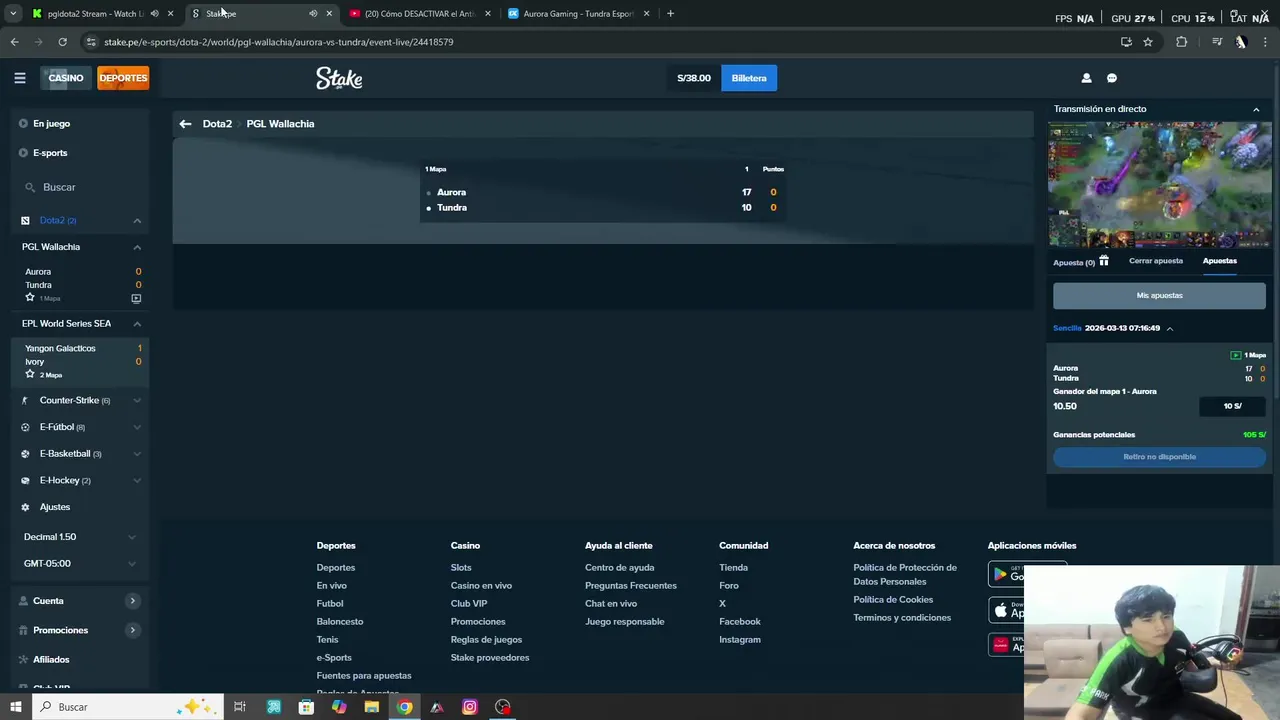
Task: Expand the Cuenta arrow in sidebar
Action: coord(132,601)
